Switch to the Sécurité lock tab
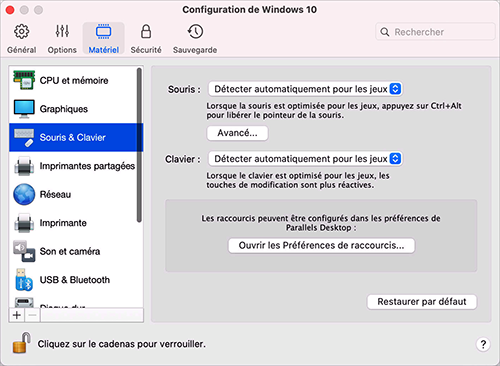The width and height of the screenshot is (500, 366). [146, 39]
